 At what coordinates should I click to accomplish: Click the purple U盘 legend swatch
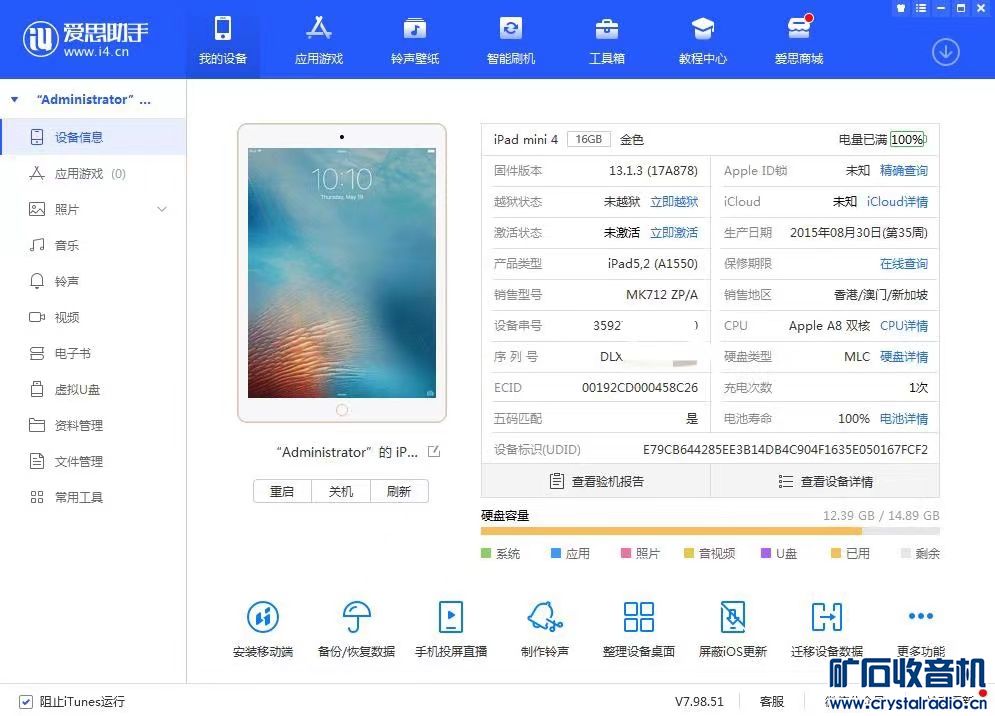coord(766,554)
